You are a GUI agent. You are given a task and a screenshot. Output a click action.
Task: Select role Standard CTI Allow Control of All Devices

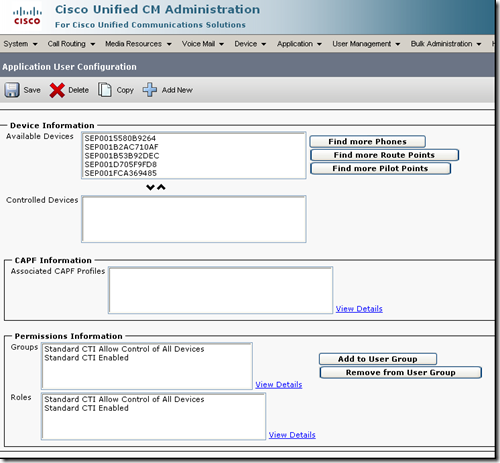point(124,399)
